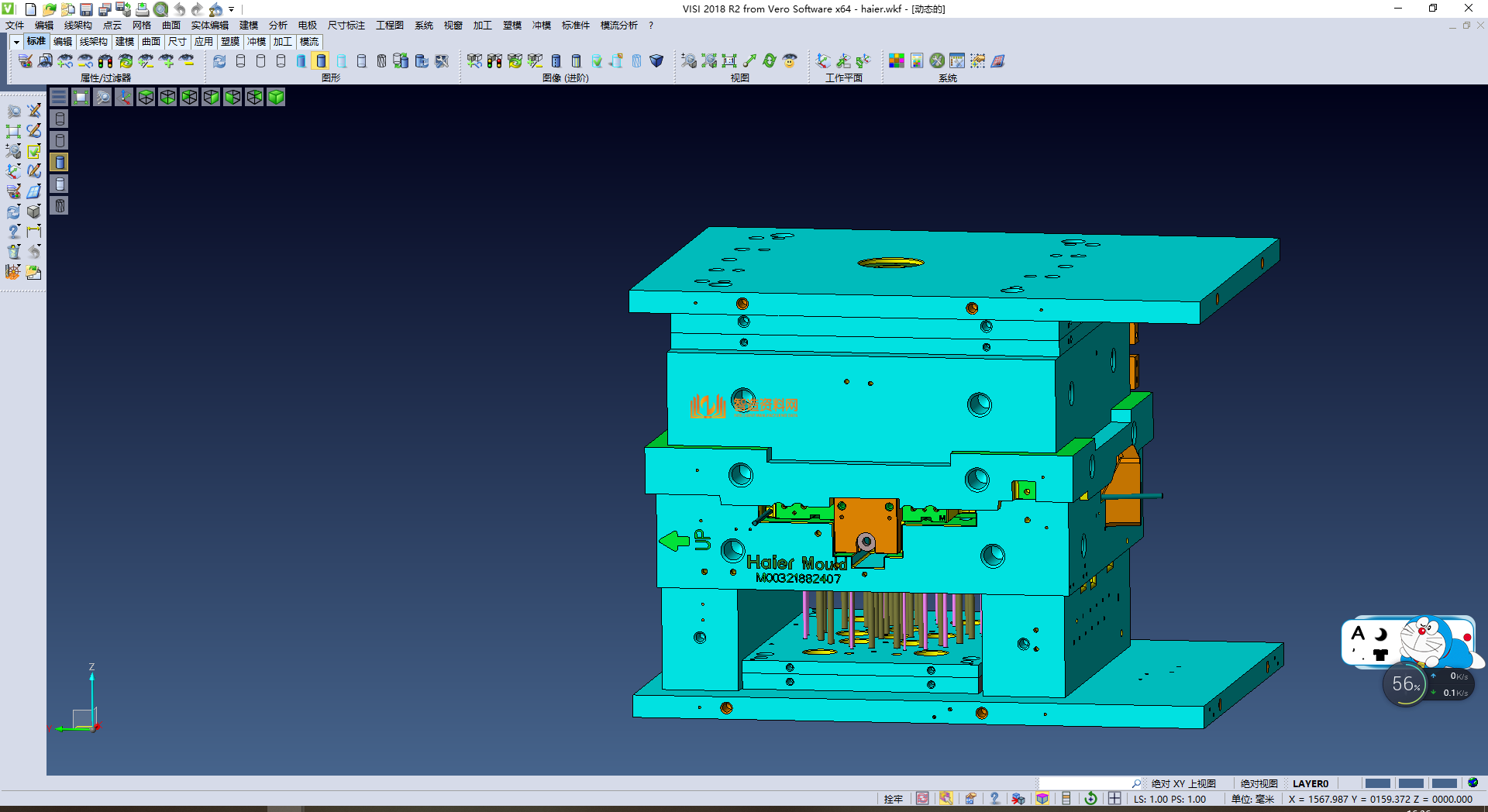This screenshot has width=1488, height=812.
Task: Toggle the highlighted cylinder icon in vertical toolbar
Action: coord(60,162)
